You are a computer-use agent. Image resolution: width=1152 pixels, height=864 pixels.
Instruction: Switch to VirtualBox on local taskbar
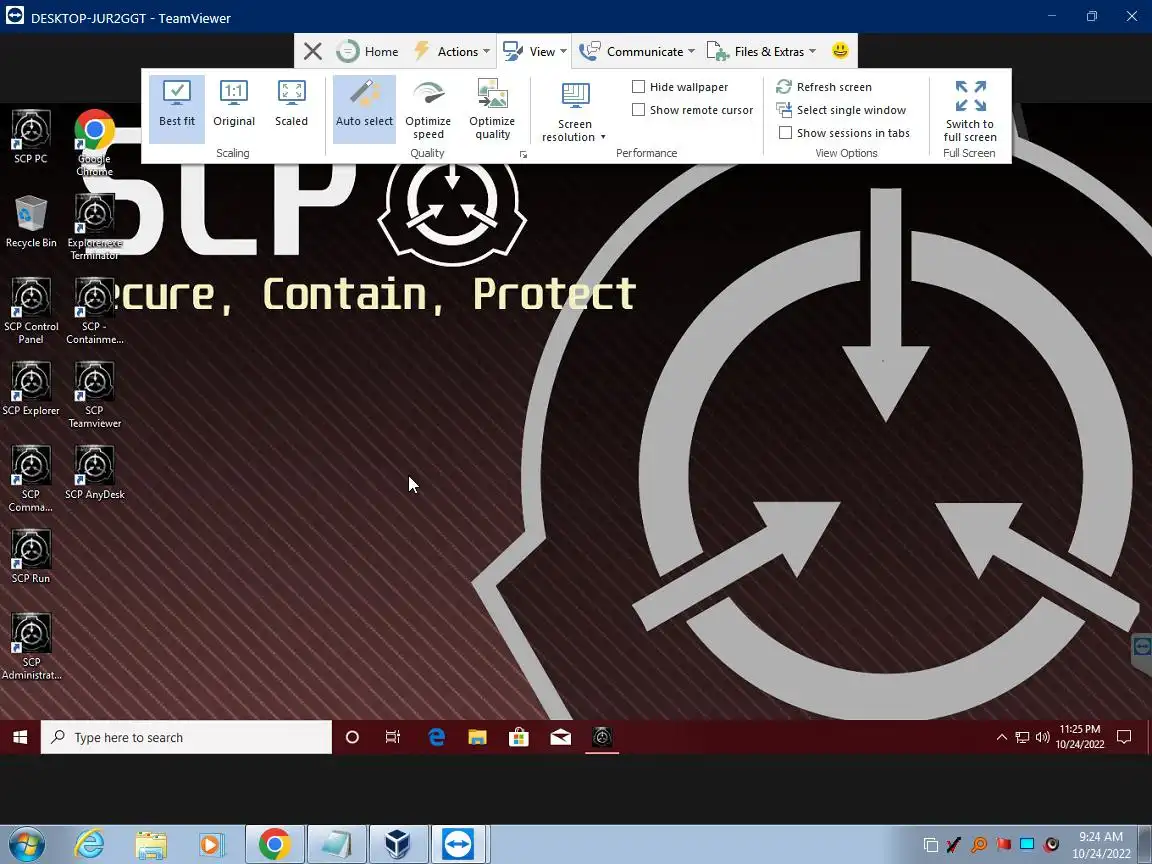pos(397,844)
